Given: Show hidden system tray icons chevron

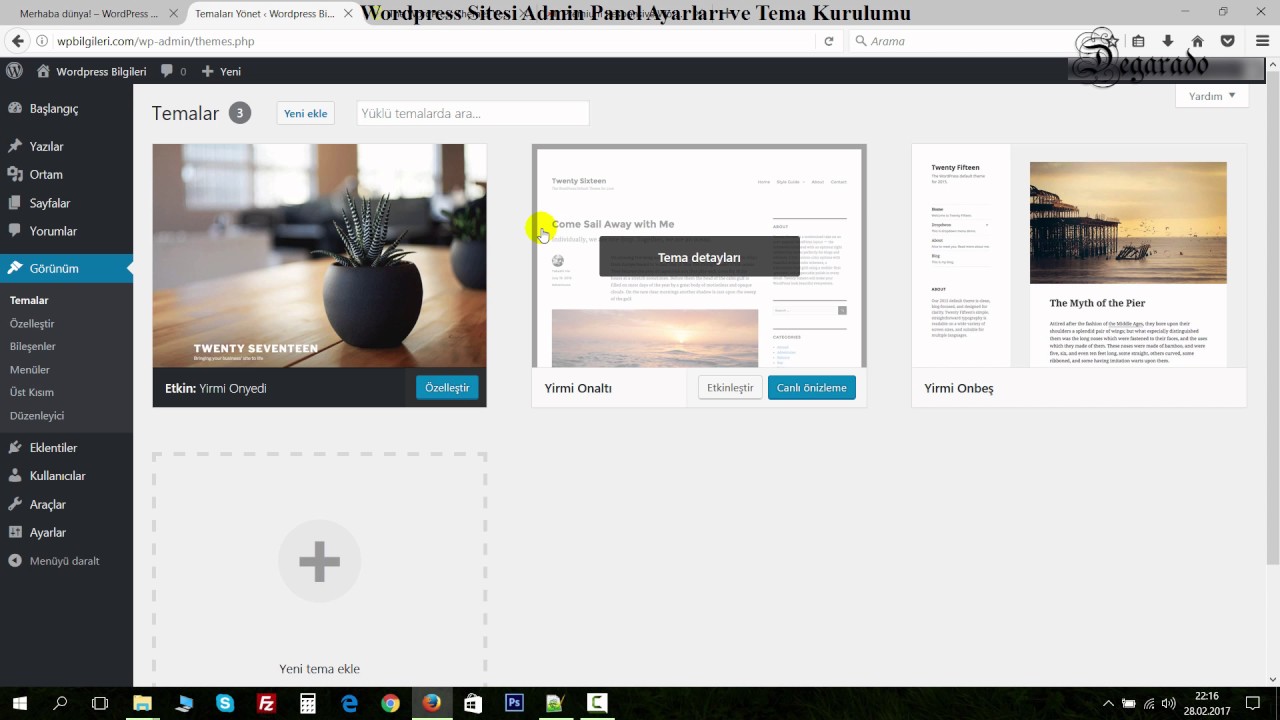Looking at the screenshot, I should [1108, 703].
